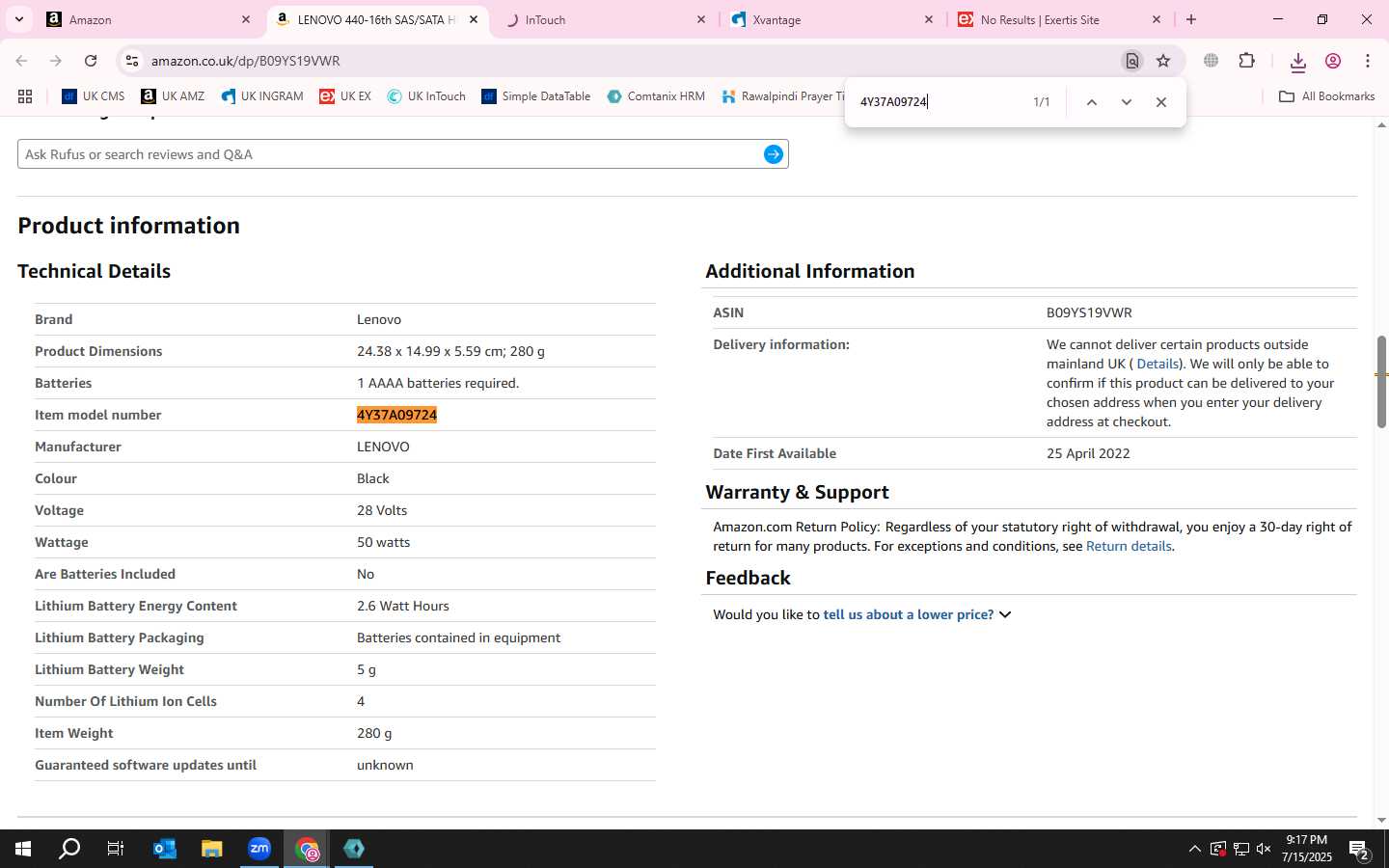Switch to the InTouch tab

point(605,19)
